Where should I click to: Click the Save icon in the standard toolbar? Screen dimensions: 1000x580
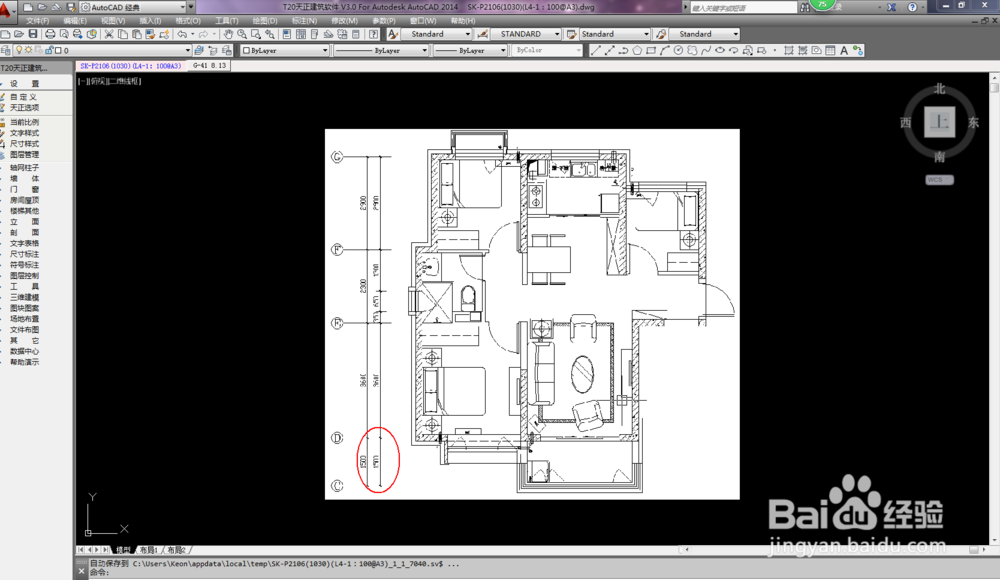(x=33, y=34)
